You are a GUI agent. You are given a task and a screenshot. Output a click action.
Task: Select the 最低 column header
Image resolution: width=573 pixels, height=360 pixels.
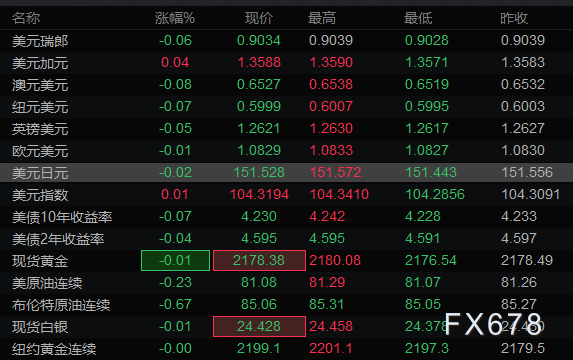418,18
